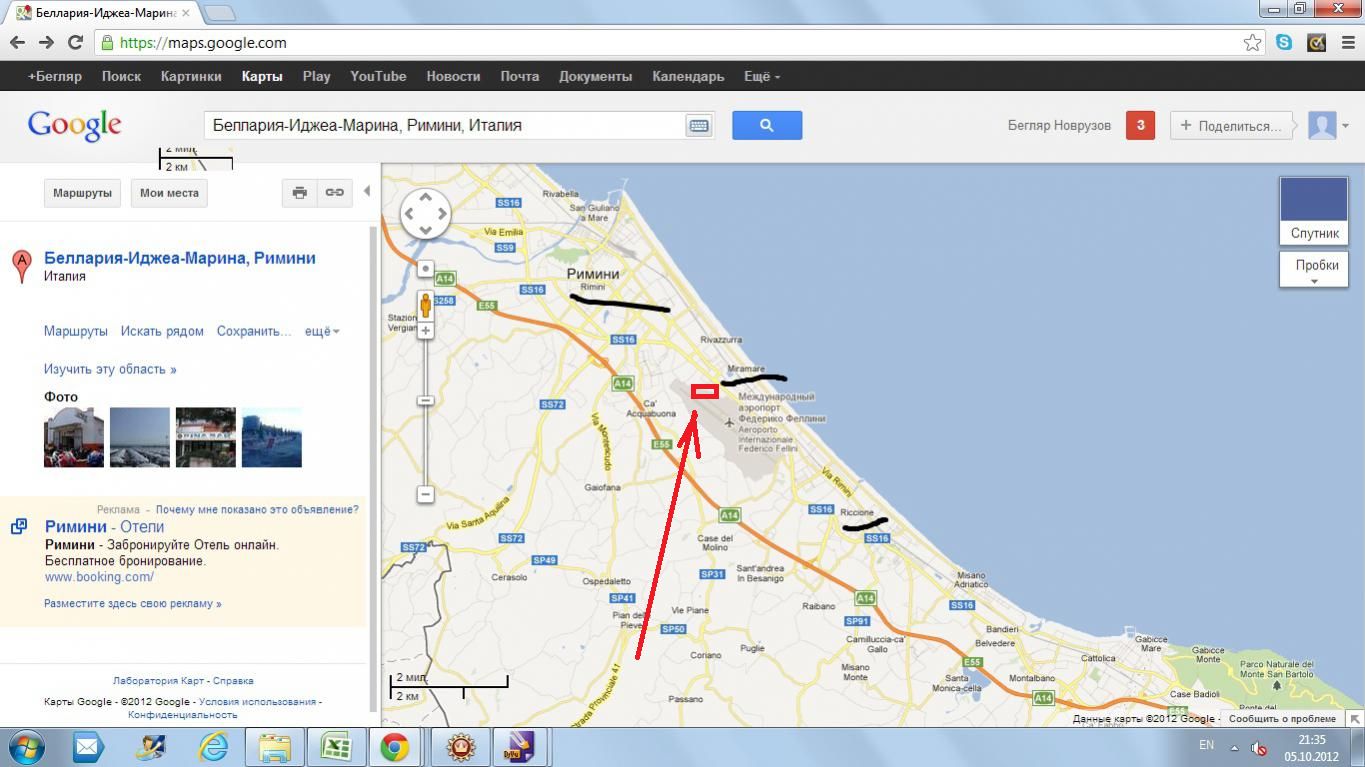Pan the map down
Viewport: 1365px width, 767px height.
(425, 229)
